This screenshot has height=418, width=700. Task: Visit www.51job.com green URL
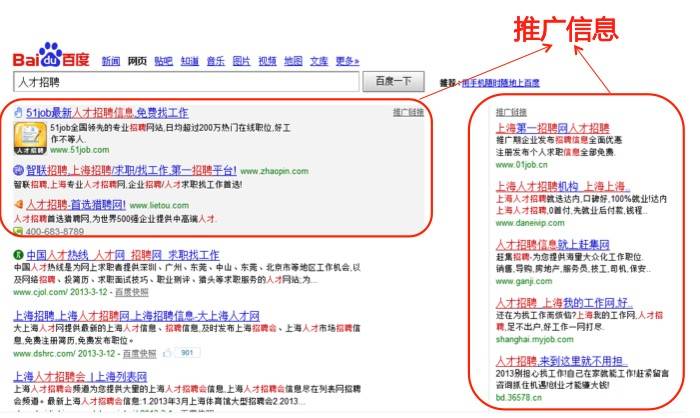(x=79, y=150)
